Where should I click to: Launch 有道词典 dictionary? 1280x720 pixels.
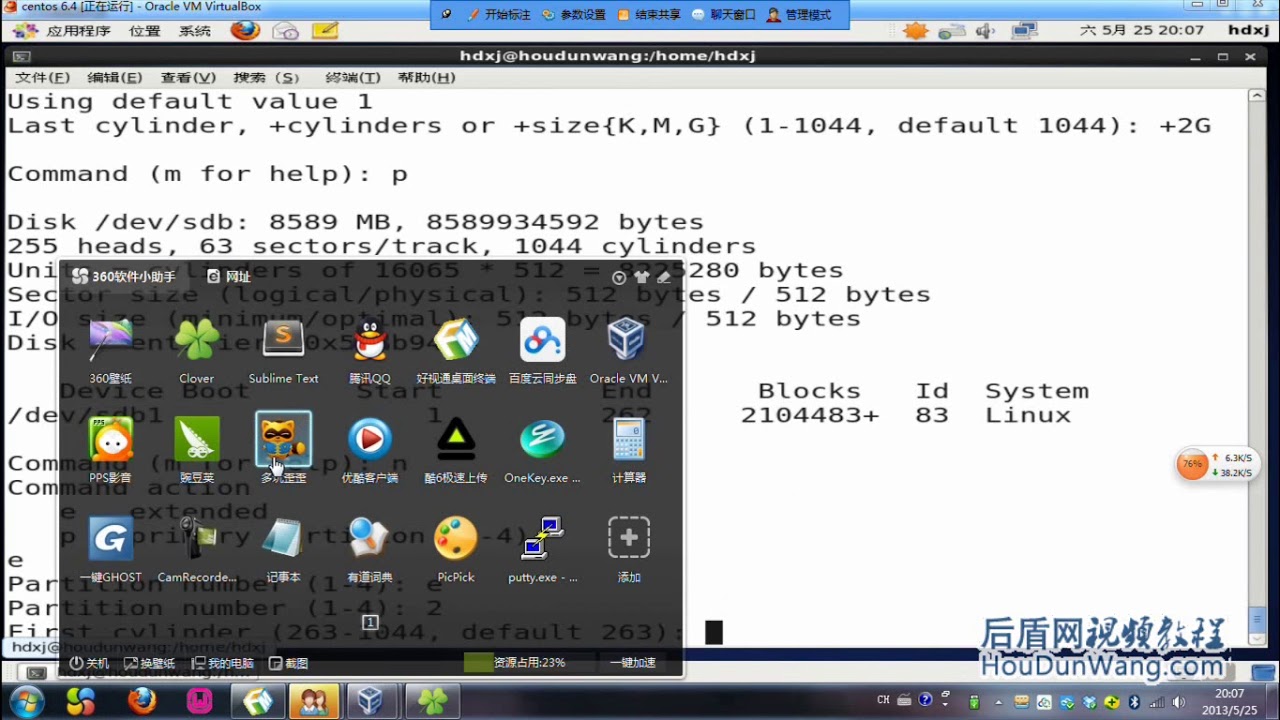pos(370,539)
